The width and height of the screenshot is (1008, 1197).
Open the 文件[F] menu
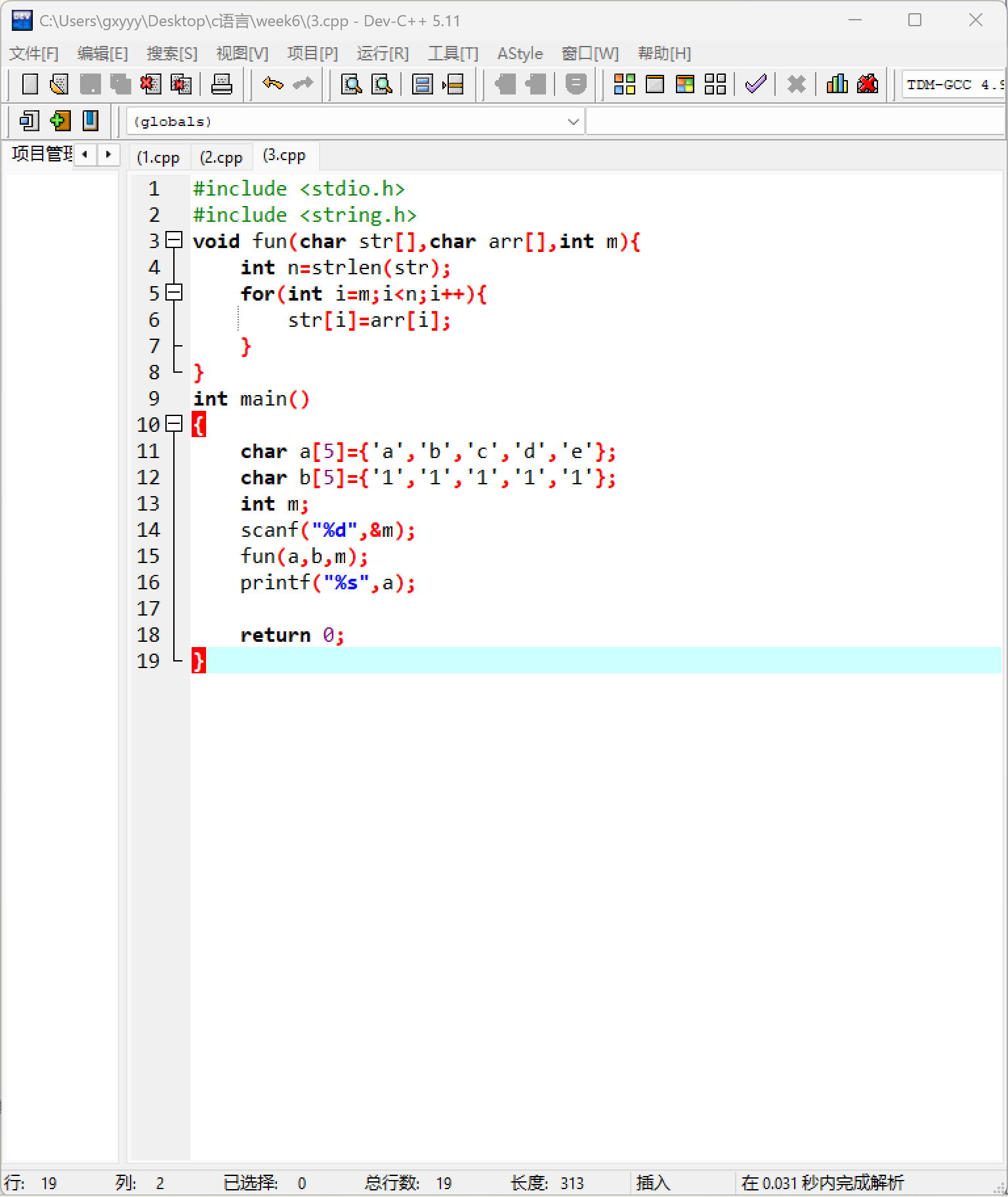34,53
